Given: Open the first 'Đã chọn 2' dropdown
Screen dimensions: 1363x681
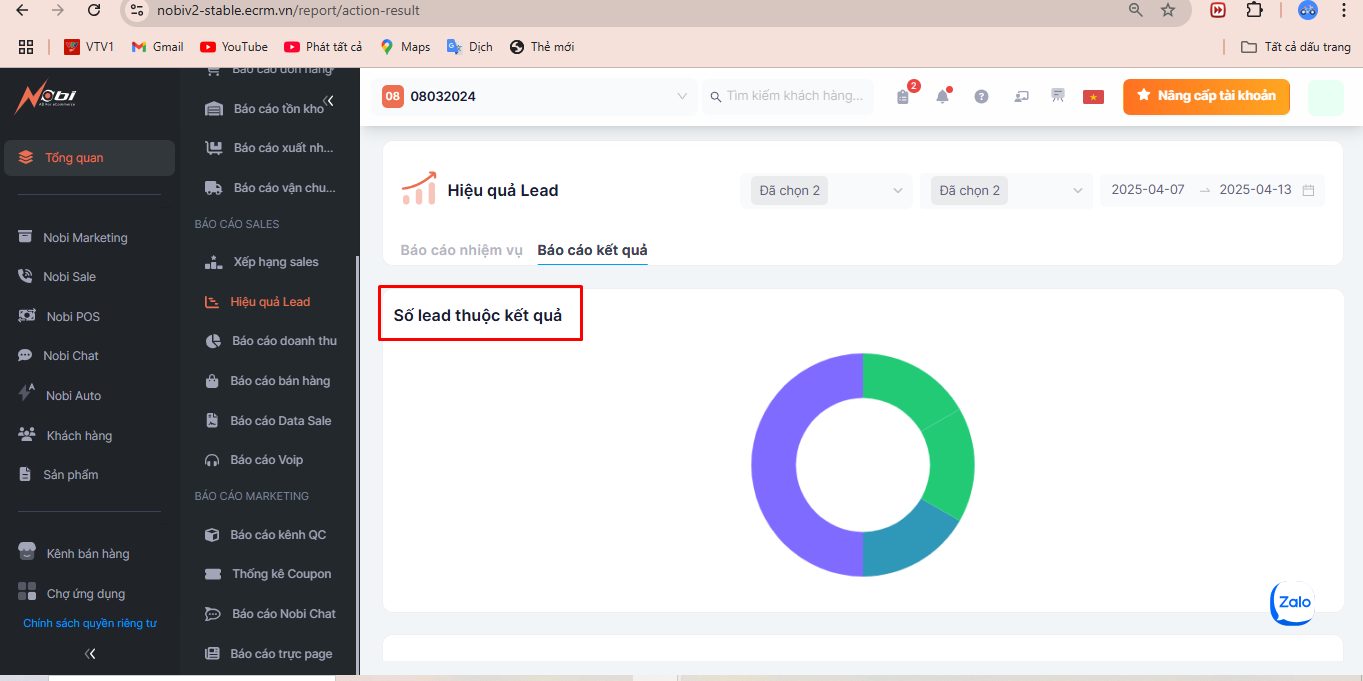Looking at the screenshot, I should 828,190.
